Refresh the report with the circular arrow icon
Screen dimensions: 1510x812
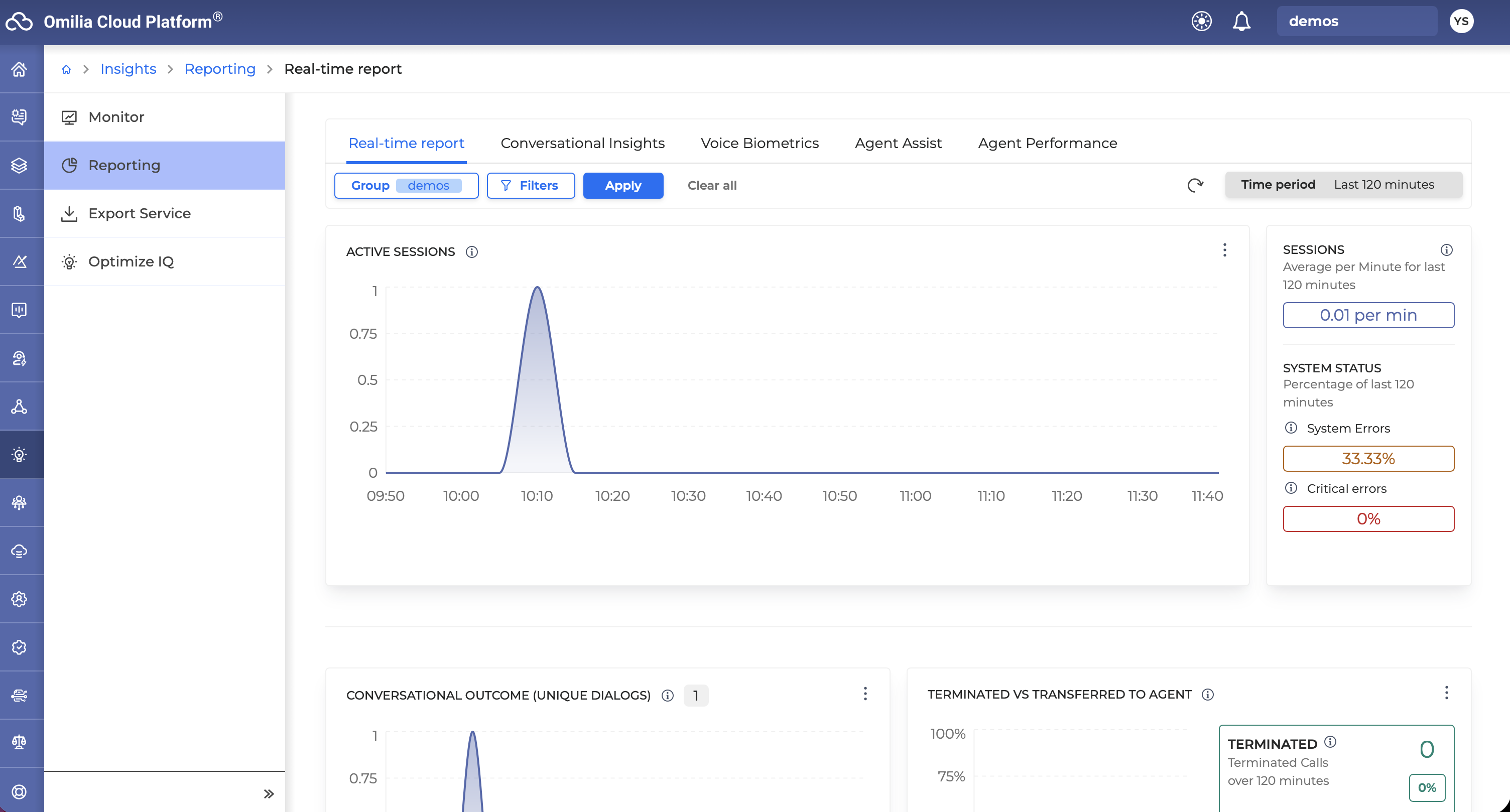coord(1195,185)
